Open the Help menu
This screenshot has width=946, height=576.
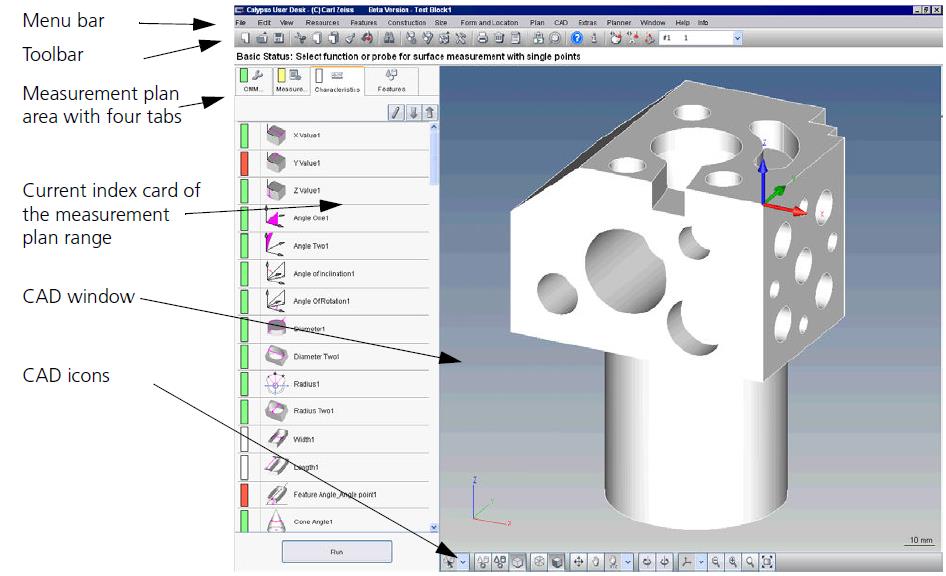pyautogui.click(x=682, y=22)
